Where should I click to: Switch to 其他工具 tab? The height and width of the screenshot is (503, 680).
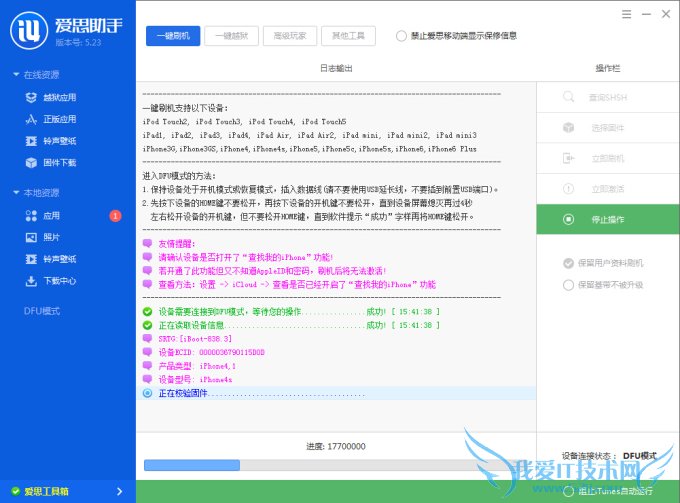348,36
